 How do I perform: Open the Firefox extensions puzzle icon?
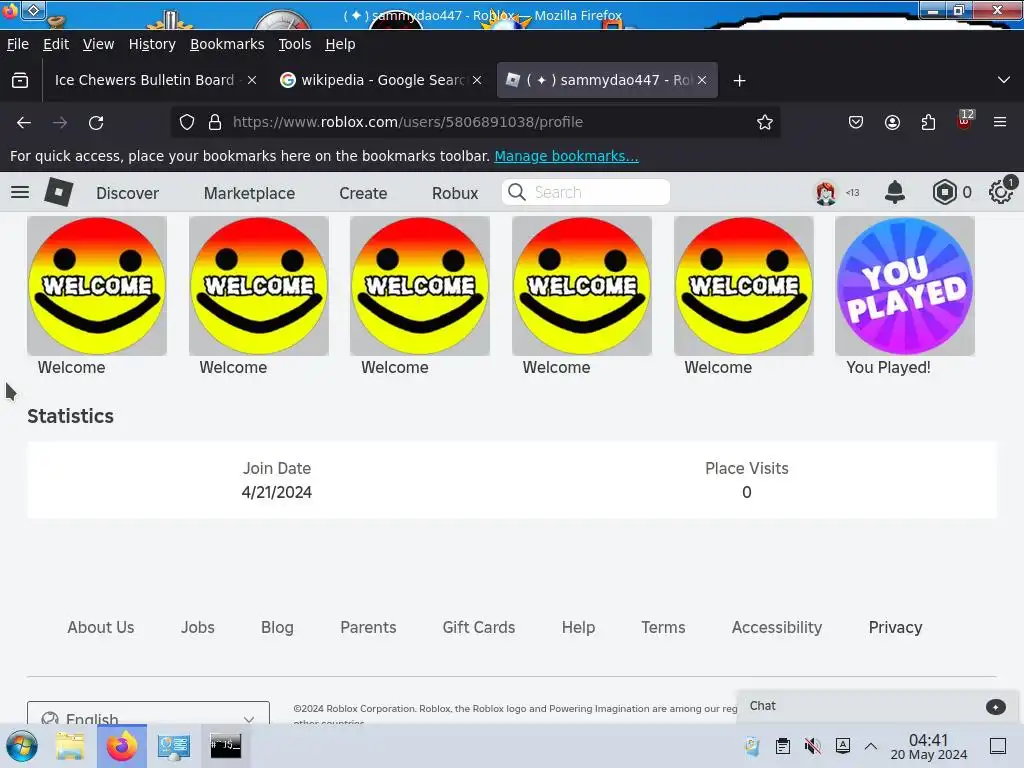tap(928, 122)
